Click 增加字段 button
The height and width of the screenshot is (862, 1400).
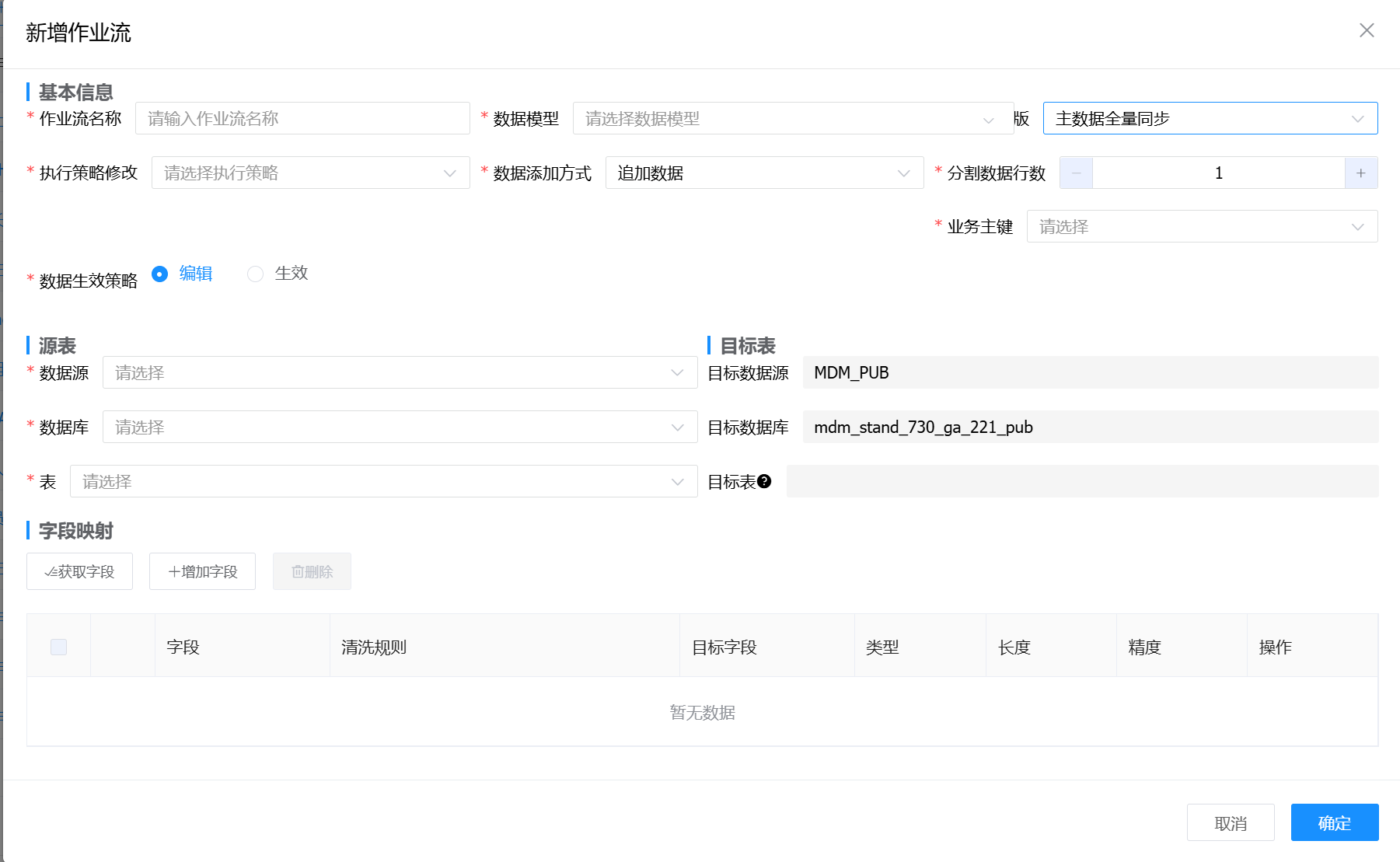202,571
